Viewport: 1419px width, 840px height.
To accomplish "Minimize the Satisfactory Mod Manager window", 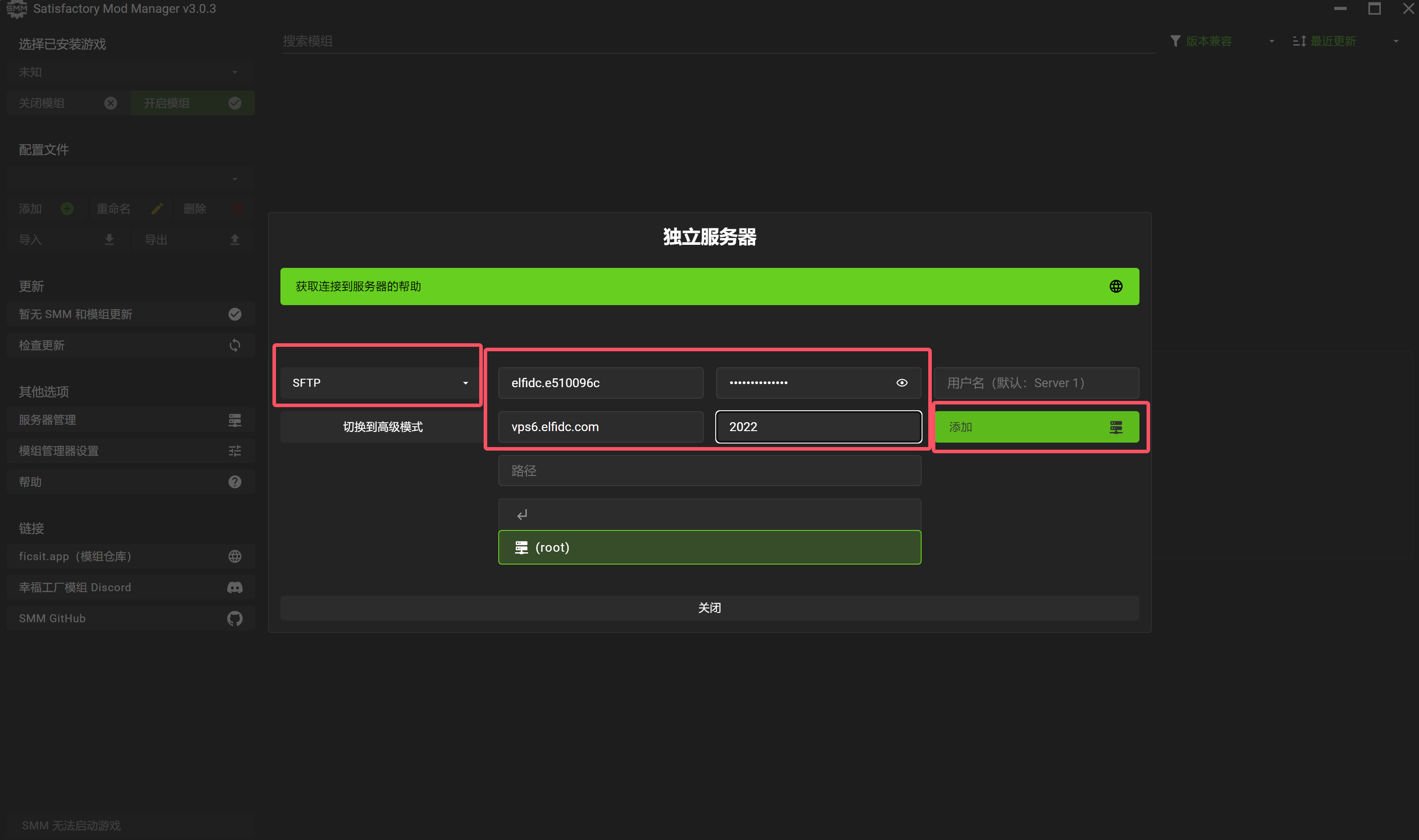I will point(1340,8).
